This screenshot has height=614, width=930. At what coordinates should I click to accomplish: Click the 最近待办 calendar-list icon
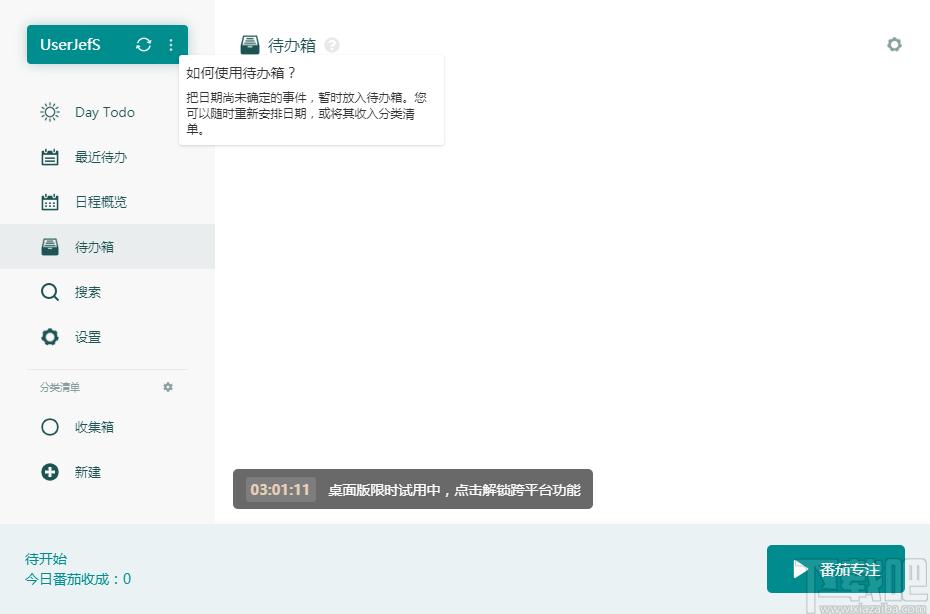(x=50, y=157)
